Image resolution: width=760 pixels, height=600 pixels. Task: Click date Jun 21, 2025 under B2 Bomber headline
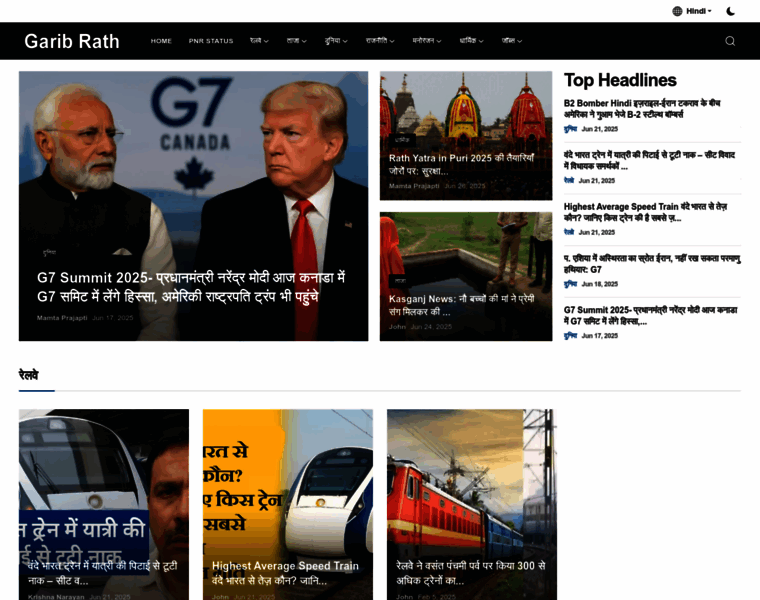600,129
